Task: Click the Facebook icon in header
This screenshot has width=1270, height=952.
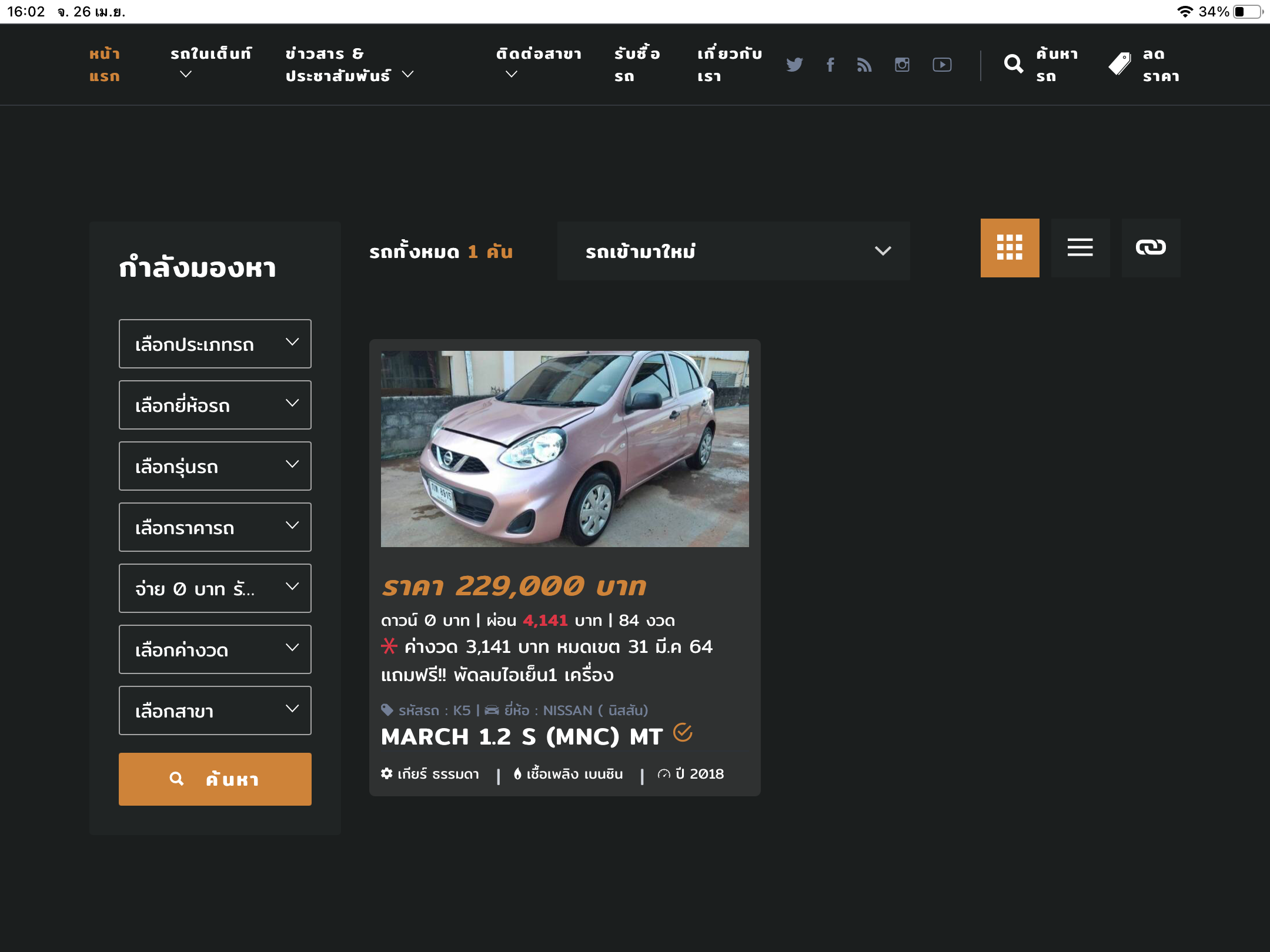Action: tap(830, 65)
